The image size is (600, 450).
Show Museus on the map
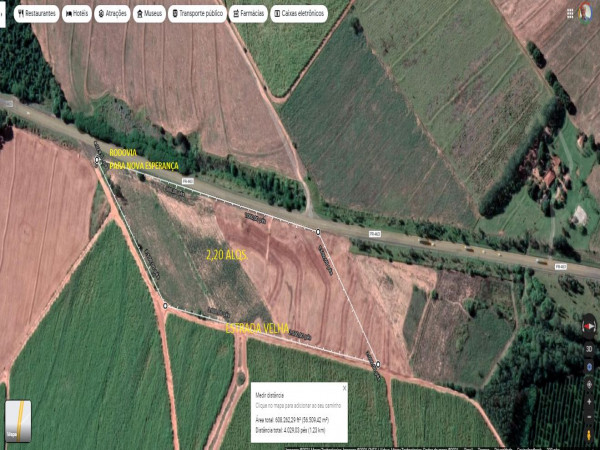click(x=150, y=14)
